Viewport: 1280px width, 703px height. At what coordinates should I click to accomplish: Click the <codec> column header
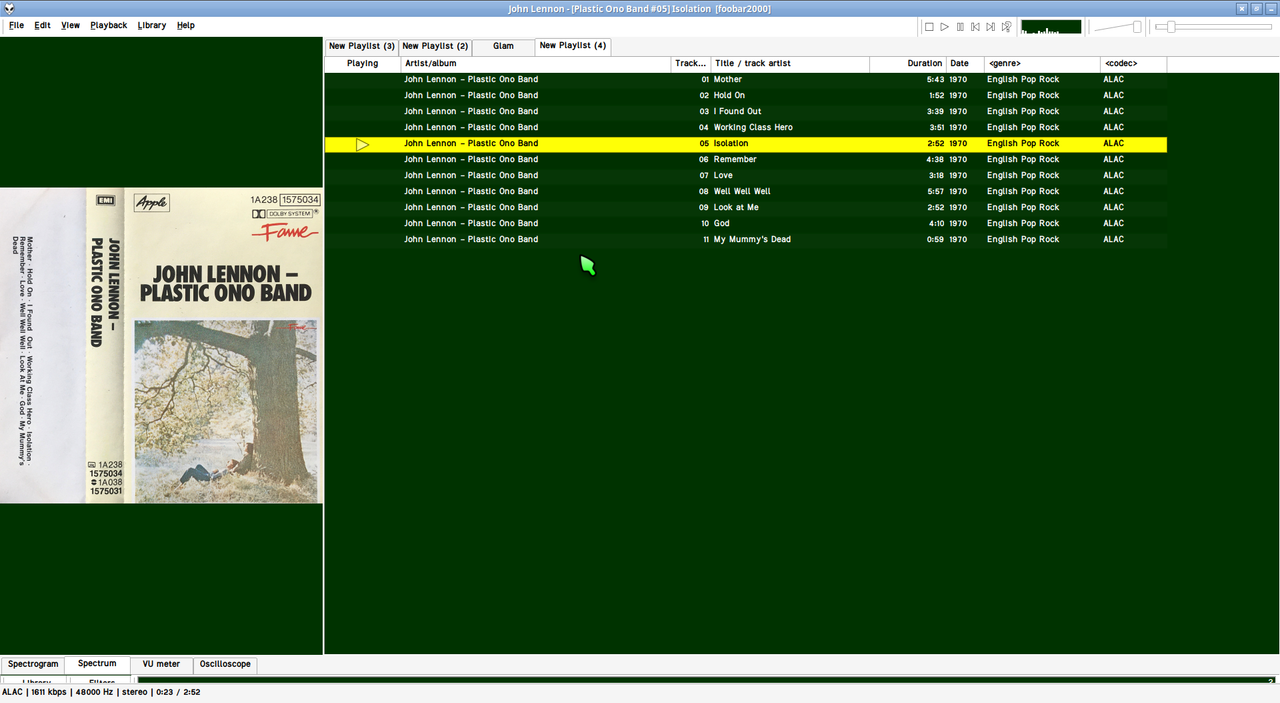coord(1133,64)
